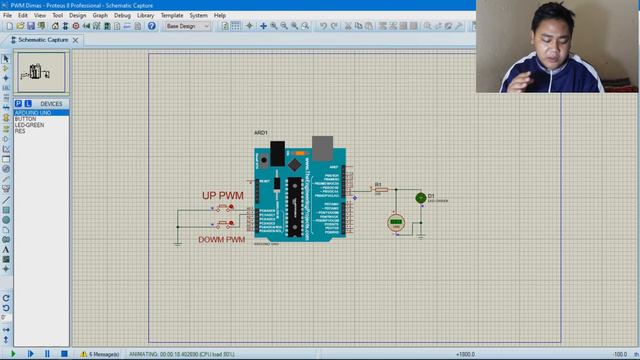The image size is (640, 360).
Task: Open the Home page icon
Action: (x=55, y=26)
